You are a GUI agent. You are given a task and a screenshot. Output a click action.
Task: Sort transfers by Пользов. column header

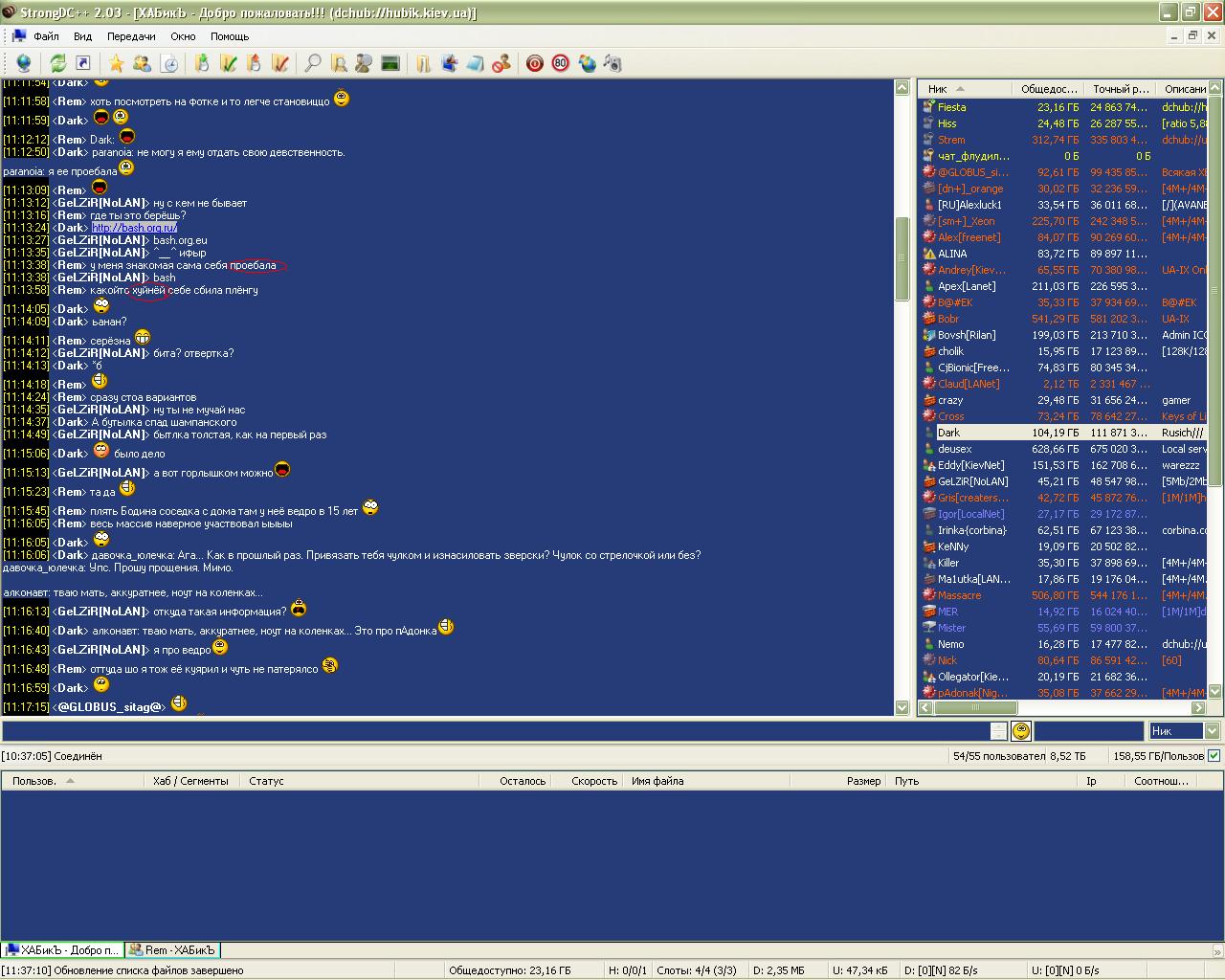point(34,781)
